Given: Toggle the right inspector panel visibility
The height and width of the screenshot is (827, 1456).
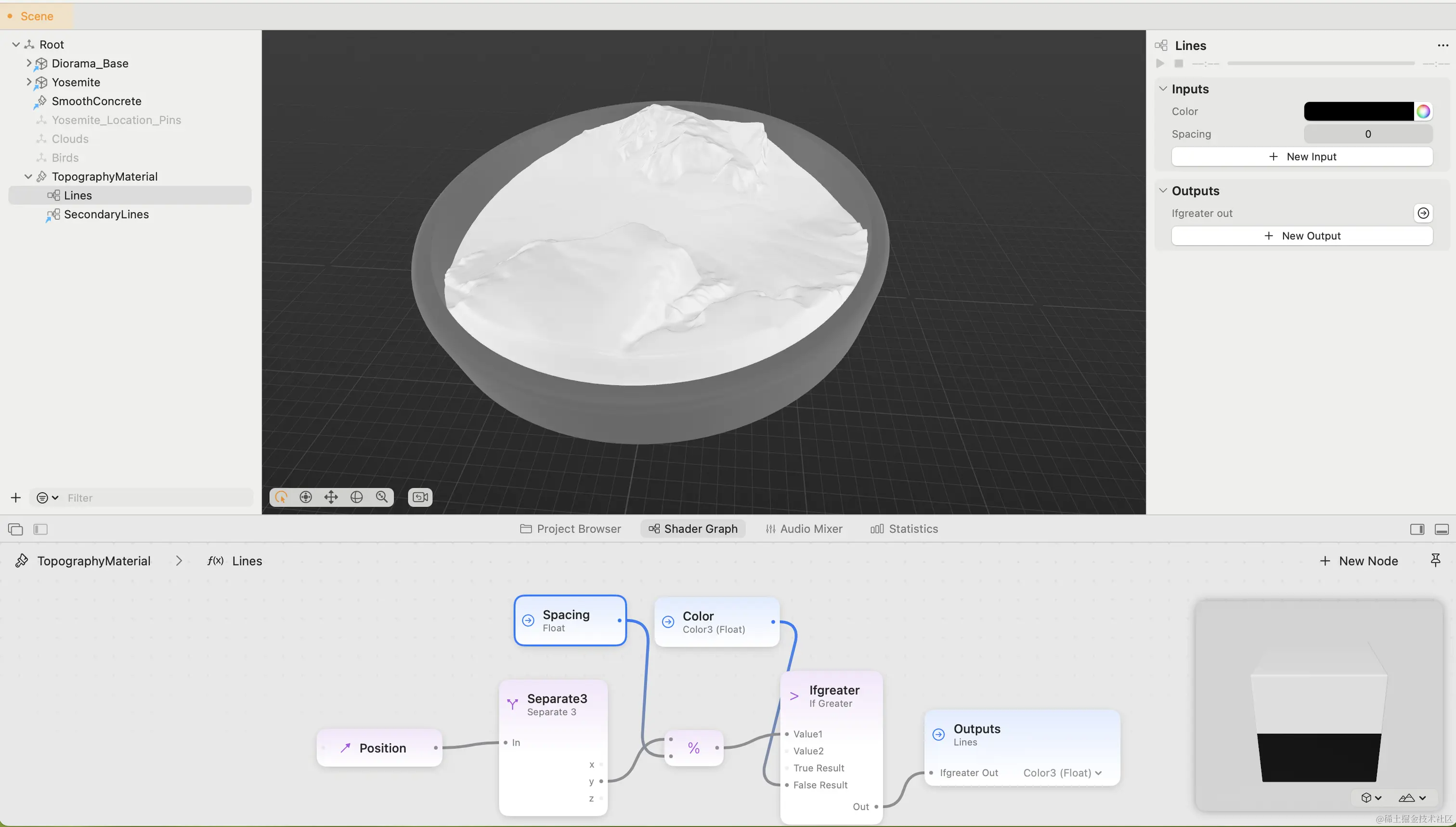Looking at the screenshot, I should coord(1417,529).
